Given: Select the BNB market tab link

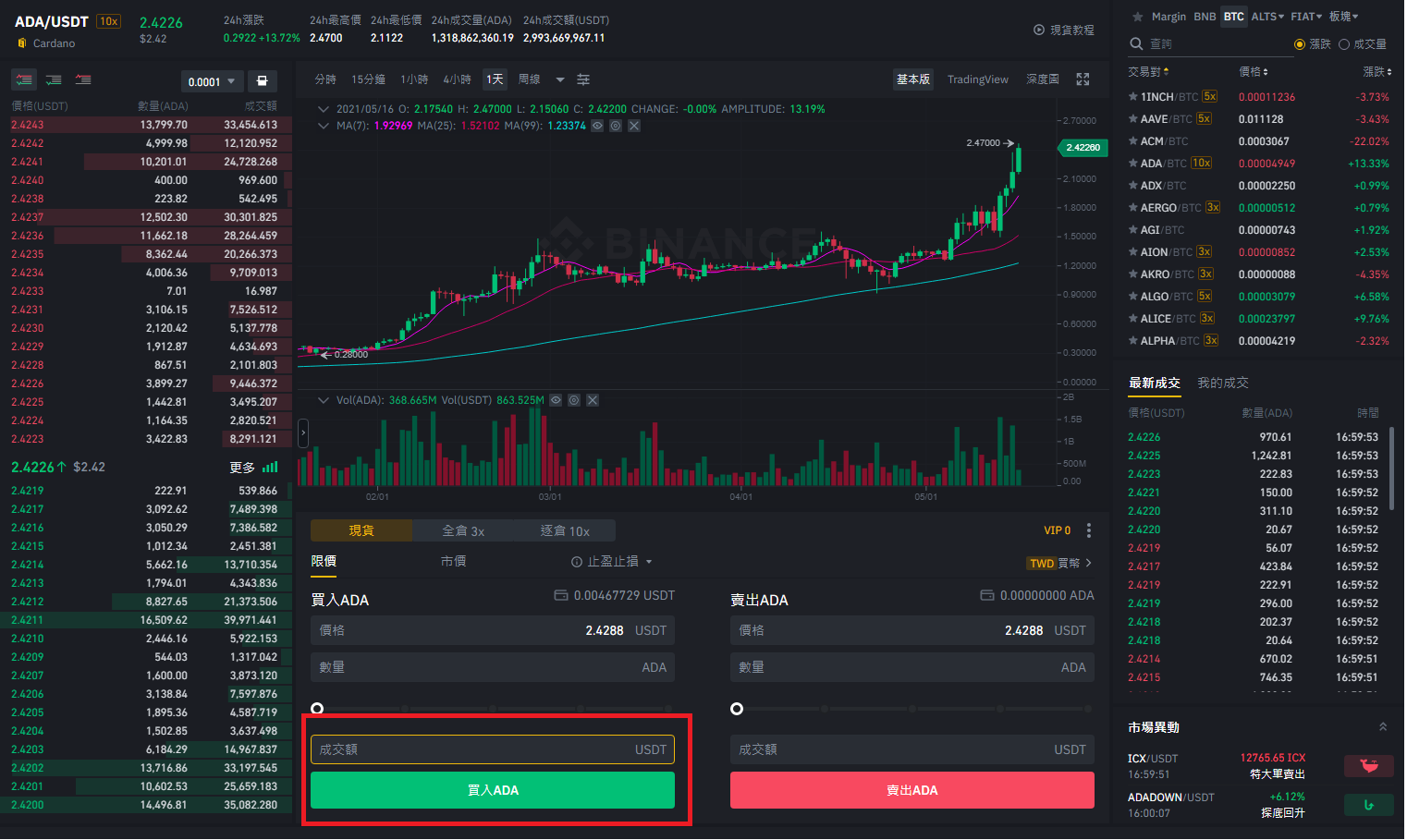Looking at the screenshot, I should 1205,17.
